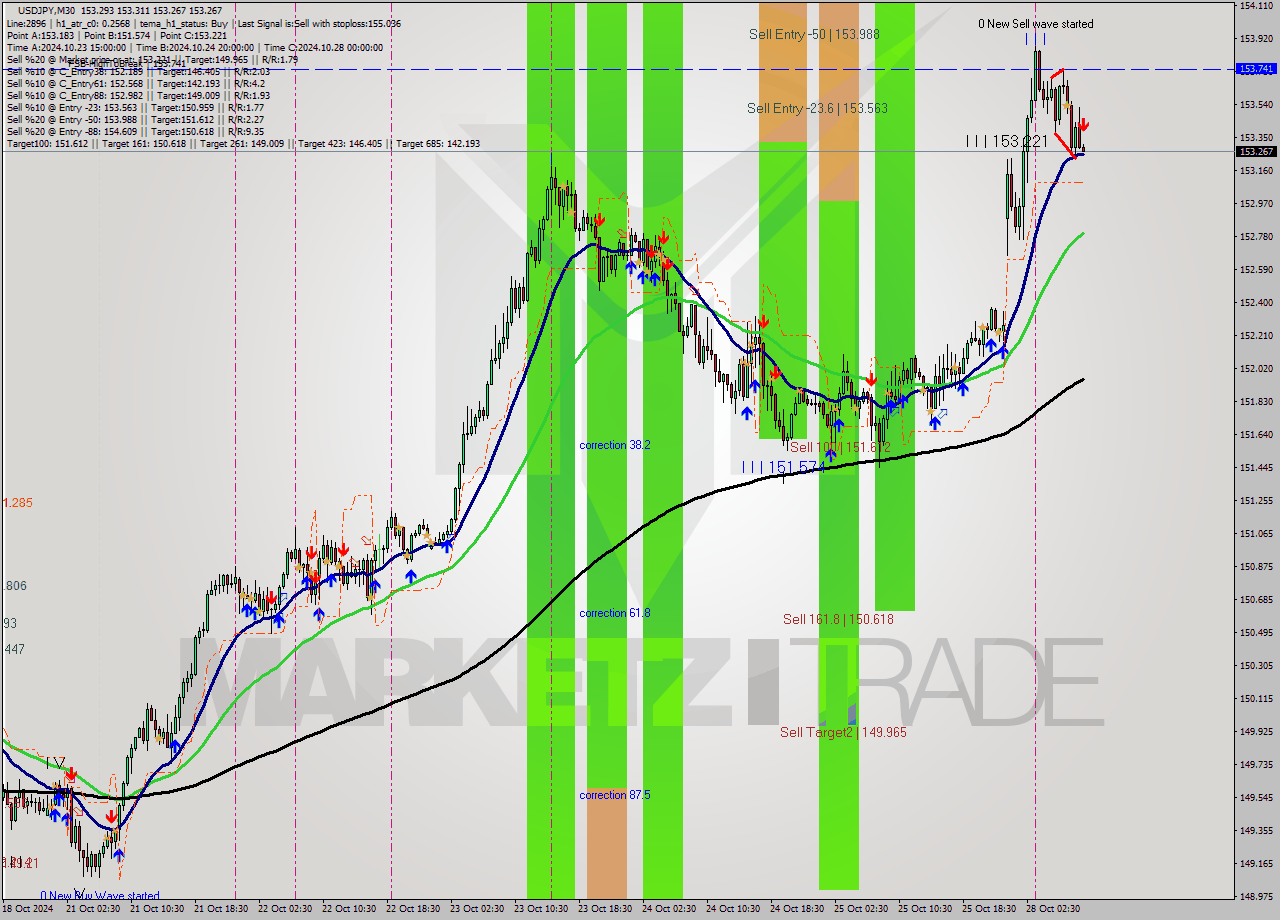This screenshot has width=1280, height=920.
Task: Click the 'Target 423: 146.405' value
Action: click(x=339, y=144)
